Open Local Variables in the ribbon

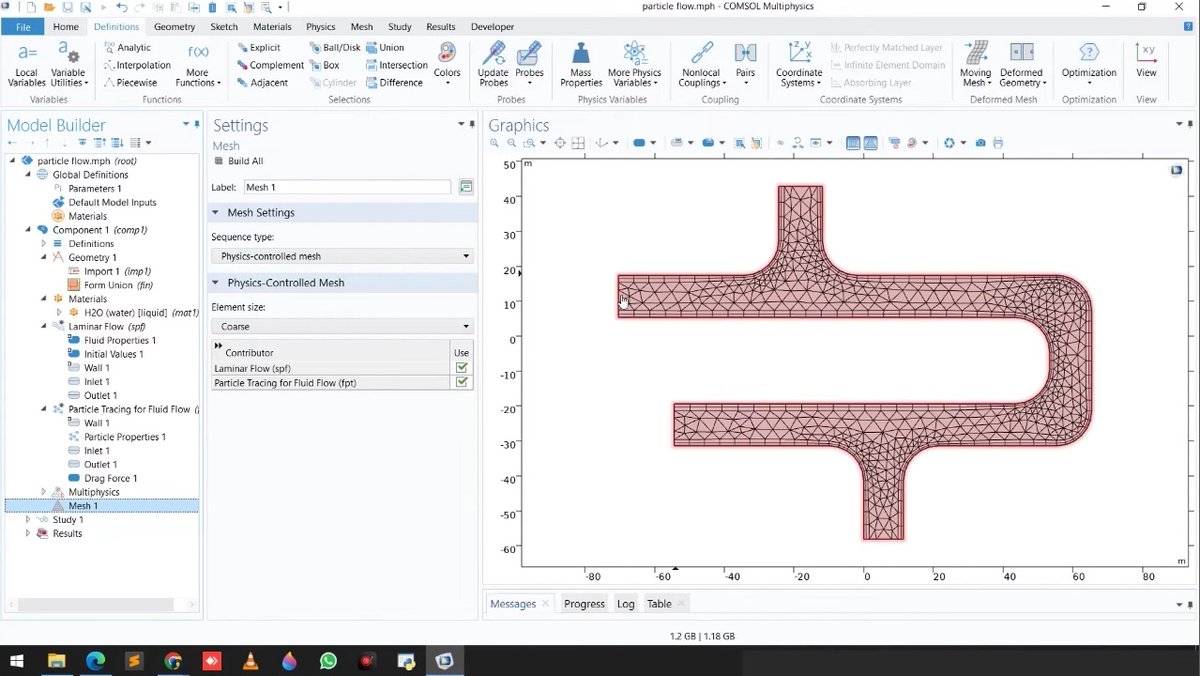[27, 64]
